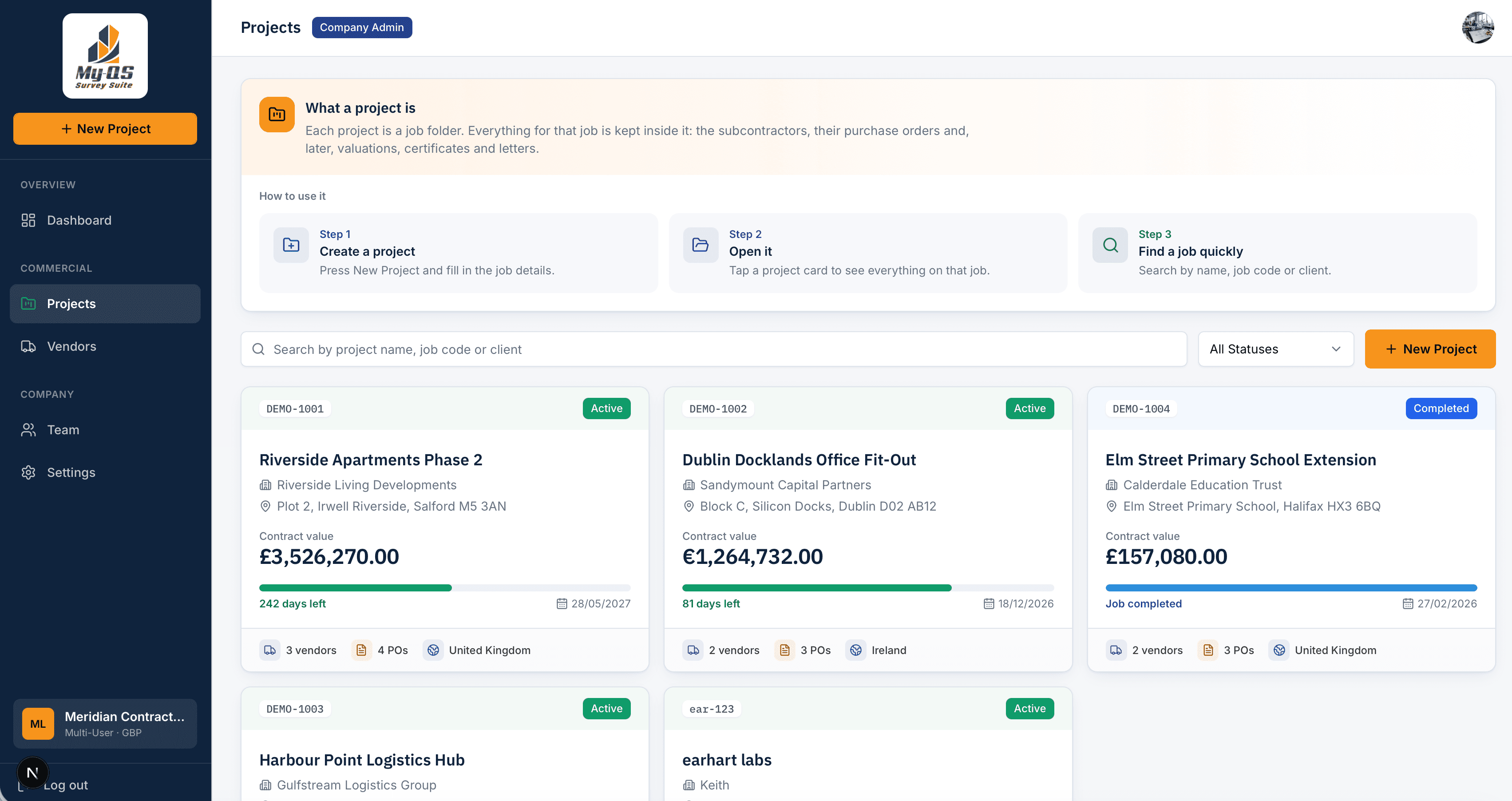Open the user profile photo at top right
Image resolution: width=1512 pixels, height=801 pixels.
tap(1478, 28)
